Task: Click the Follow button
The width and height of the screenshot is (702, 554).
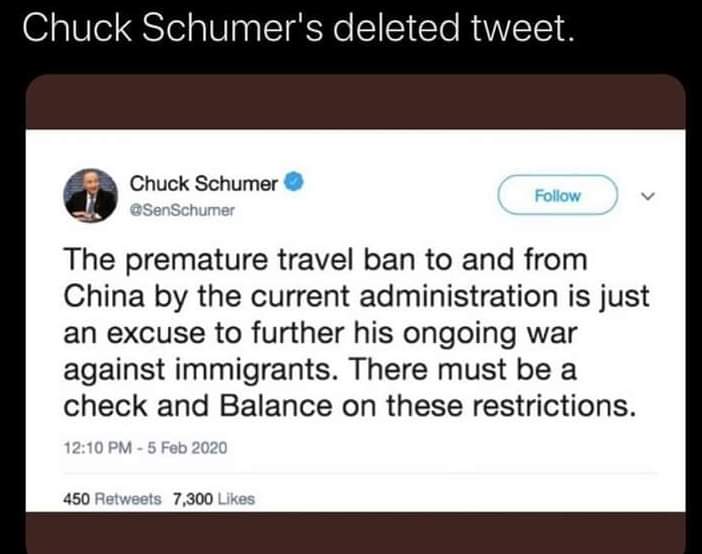Action: (557, 195)
